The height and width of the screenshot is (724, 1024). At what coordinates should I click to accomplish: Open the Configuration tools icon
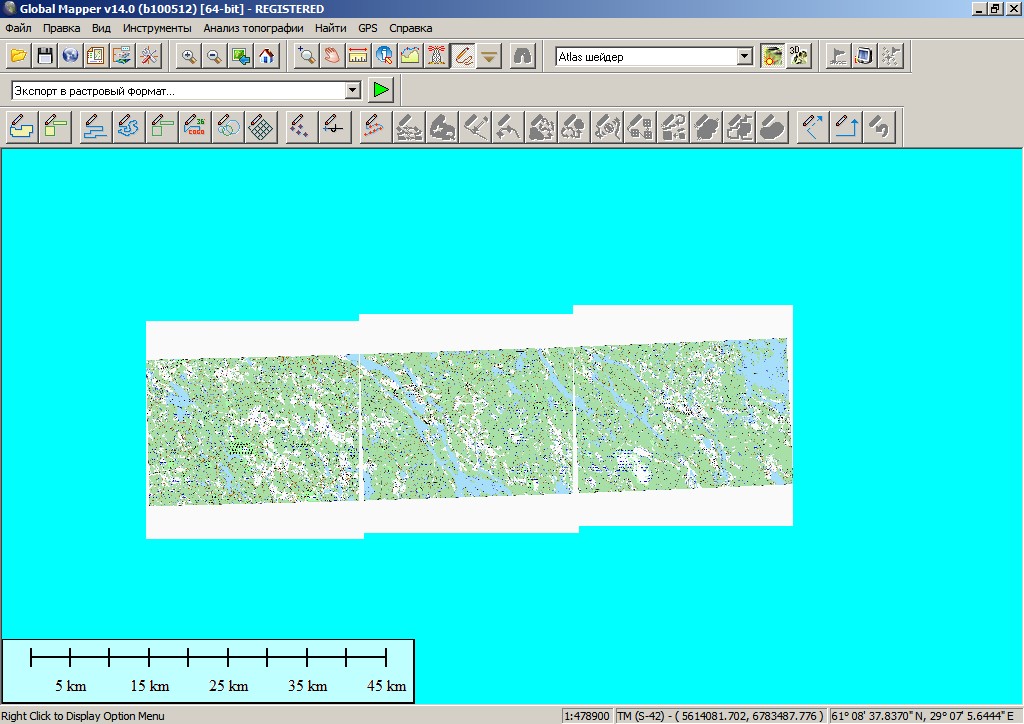coord(148,56)
